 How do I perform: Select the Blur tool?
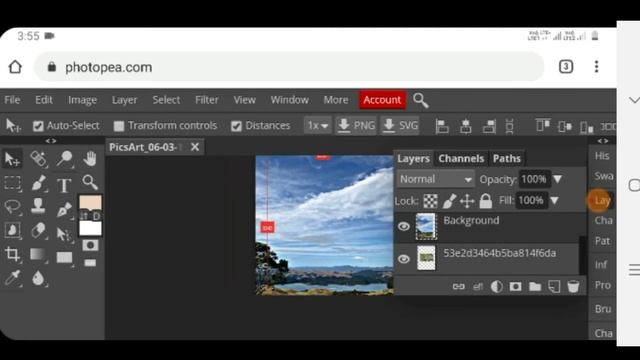tap(38, 278)
